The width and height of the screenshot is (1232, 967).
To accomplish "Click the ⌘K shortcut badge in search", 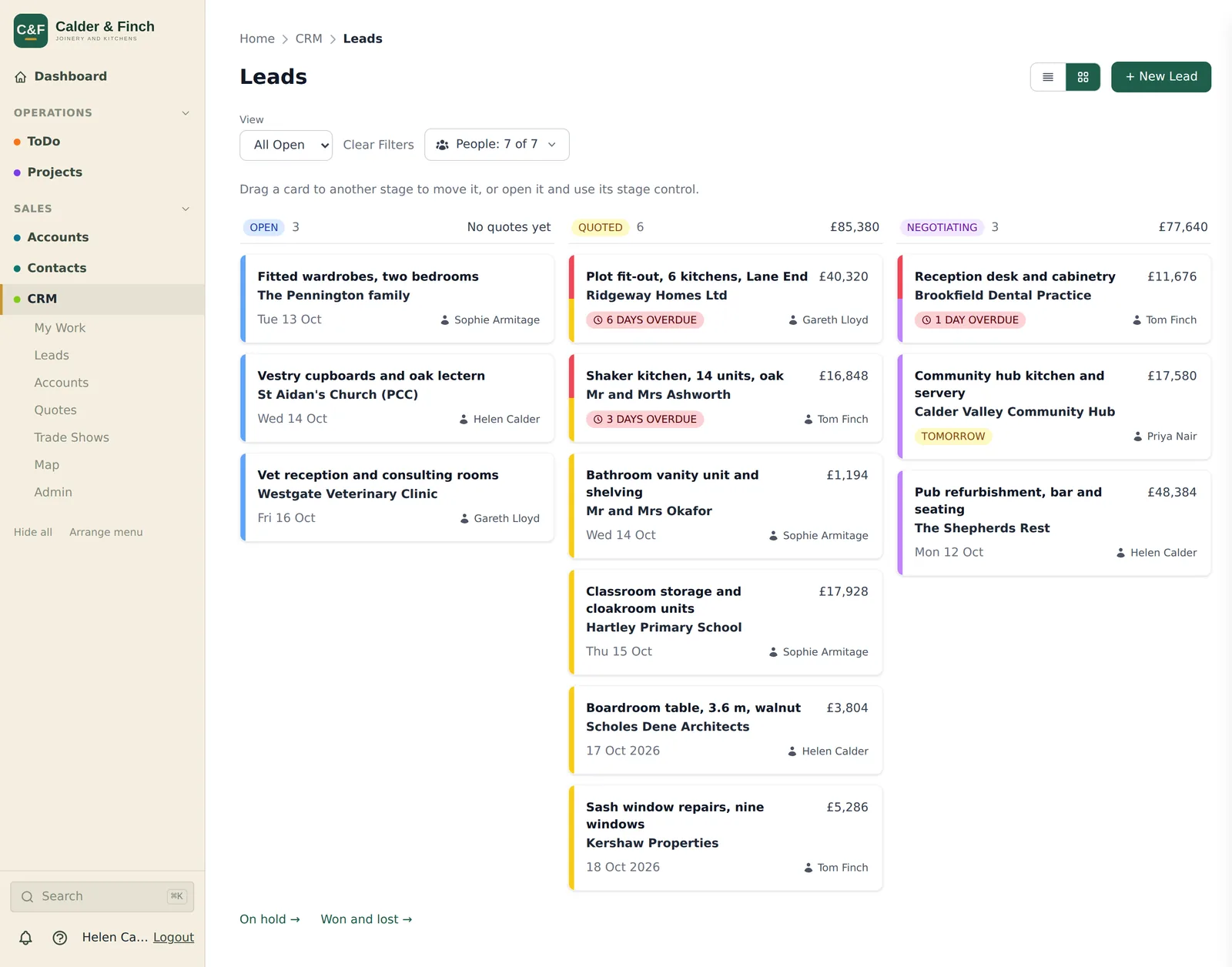I will point(177,896).
